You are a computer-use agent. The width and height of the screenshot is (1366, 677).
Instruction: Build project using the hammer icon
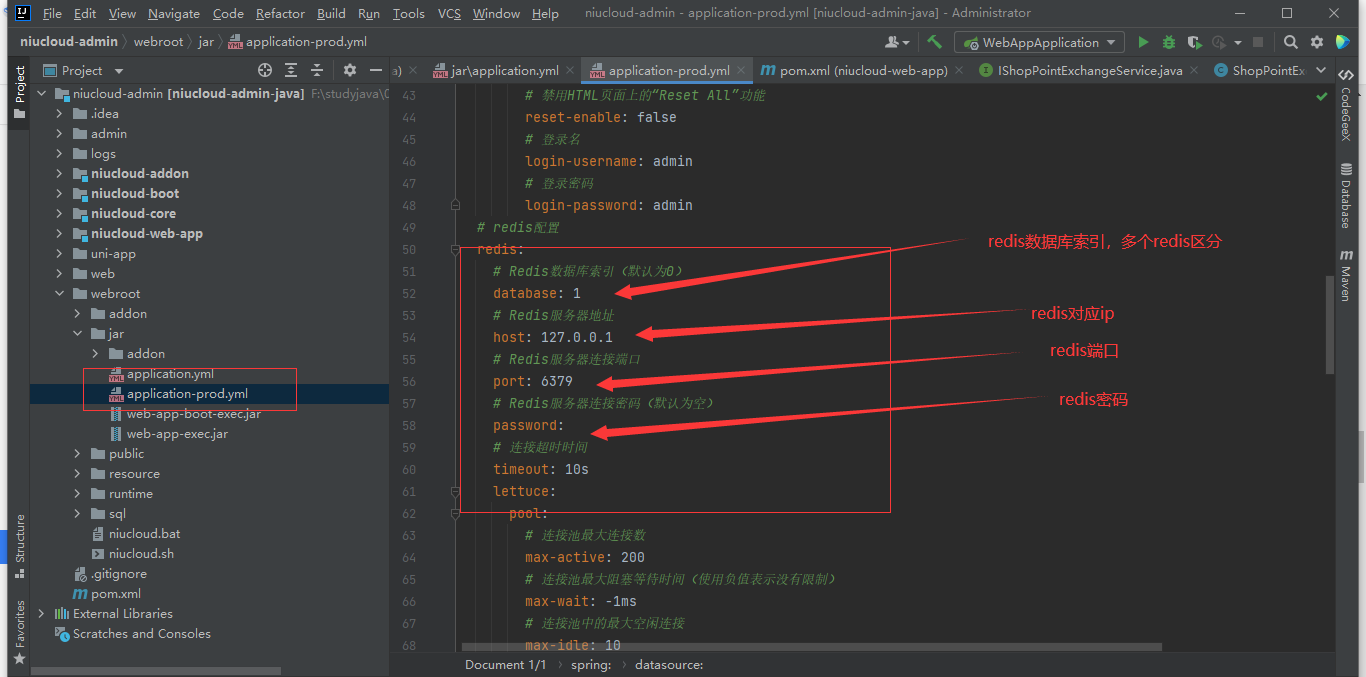pyautogui.click(x=934, y=42)
